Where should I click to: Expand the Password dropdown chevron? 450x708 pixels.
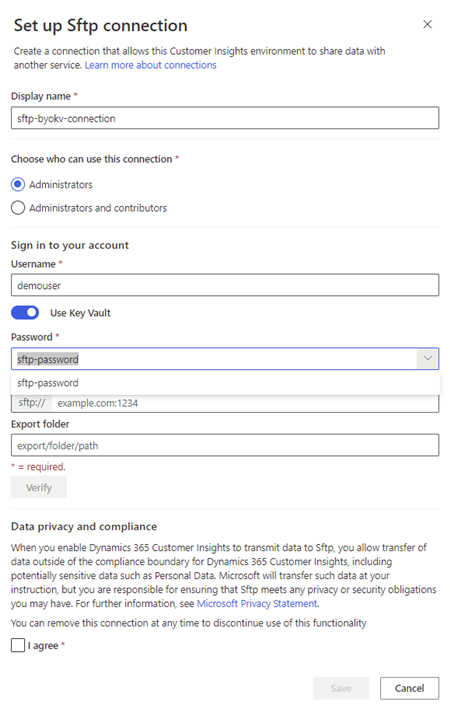point(427,359)
